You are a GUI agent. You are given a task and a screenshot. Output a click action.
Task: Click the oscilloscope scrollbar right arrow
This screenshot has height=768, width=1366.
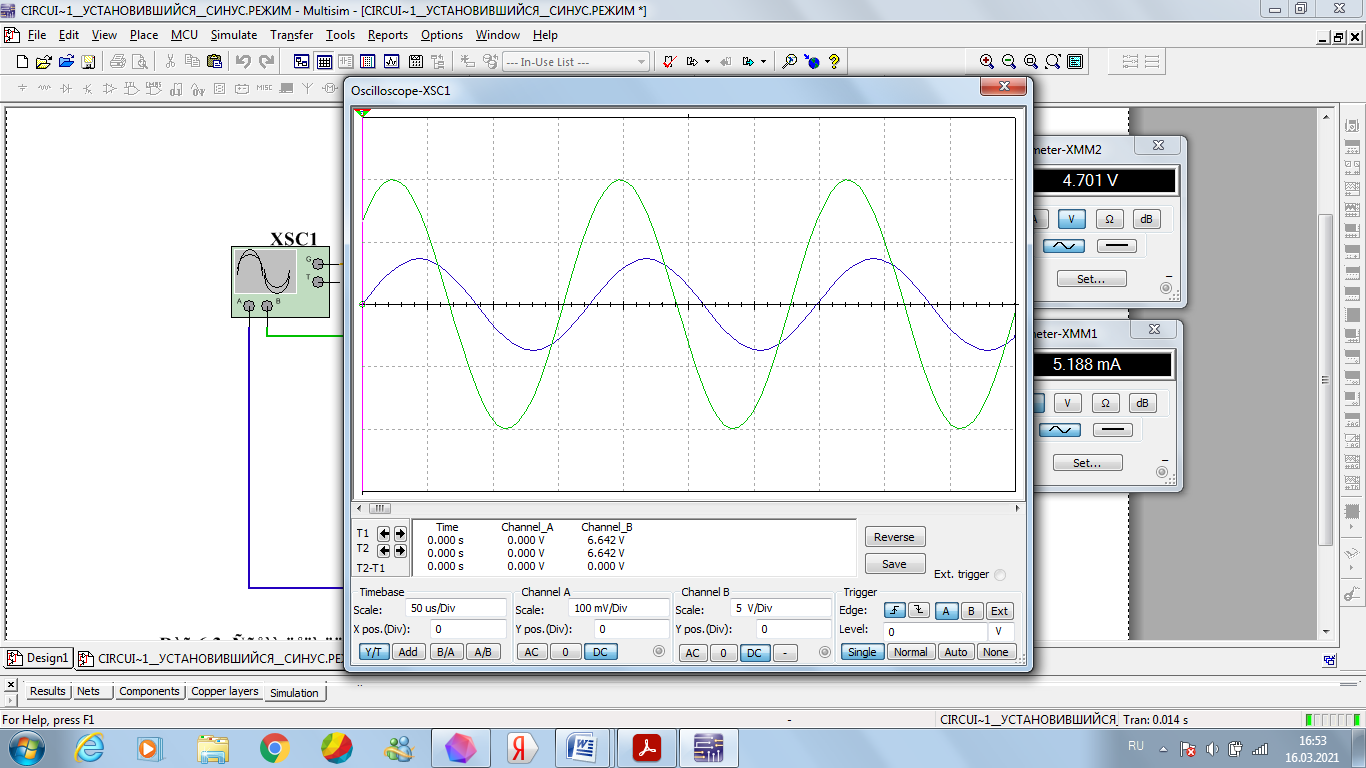(1019, 509)
